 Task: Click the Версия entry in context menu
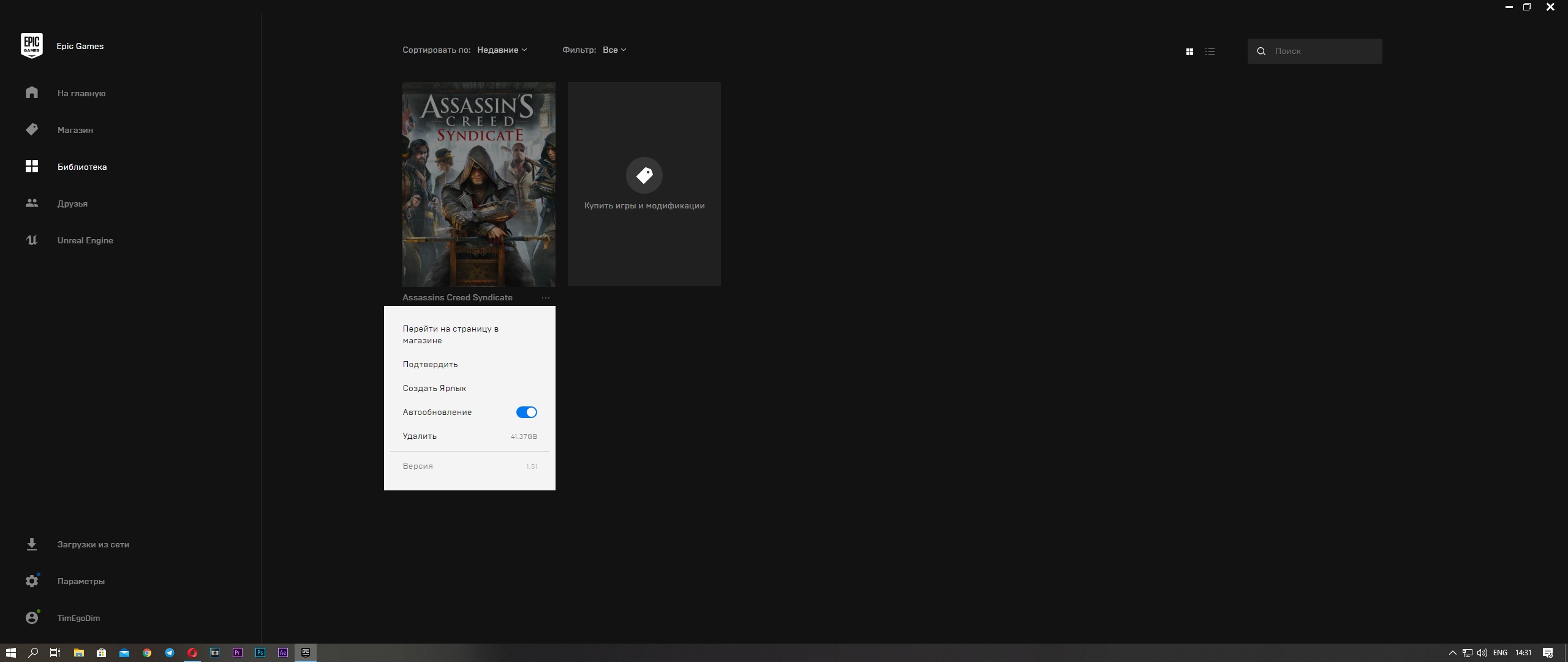pos(470,466)
